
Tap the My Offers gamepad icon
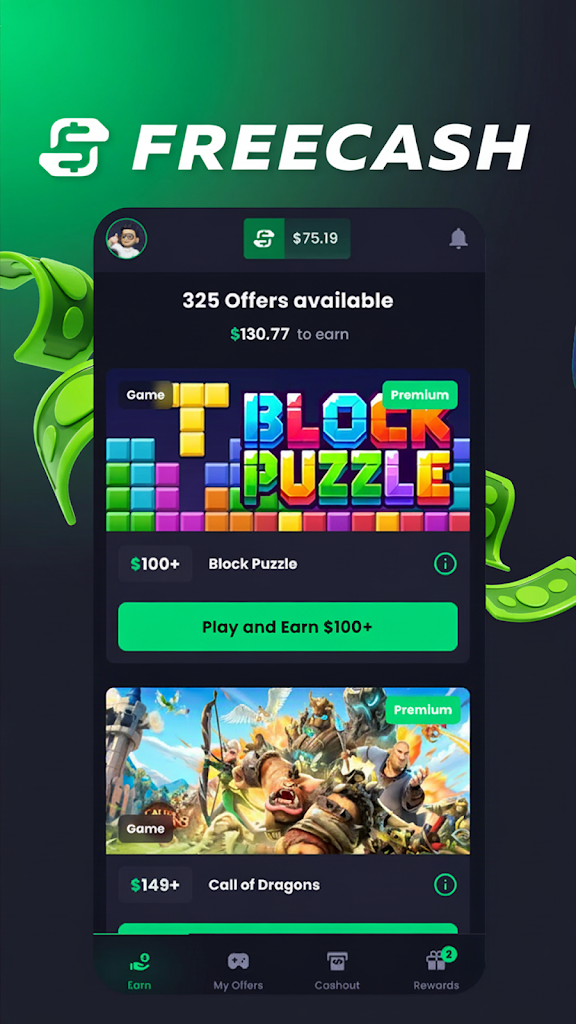pyautogui.click(x=238, y=961)
